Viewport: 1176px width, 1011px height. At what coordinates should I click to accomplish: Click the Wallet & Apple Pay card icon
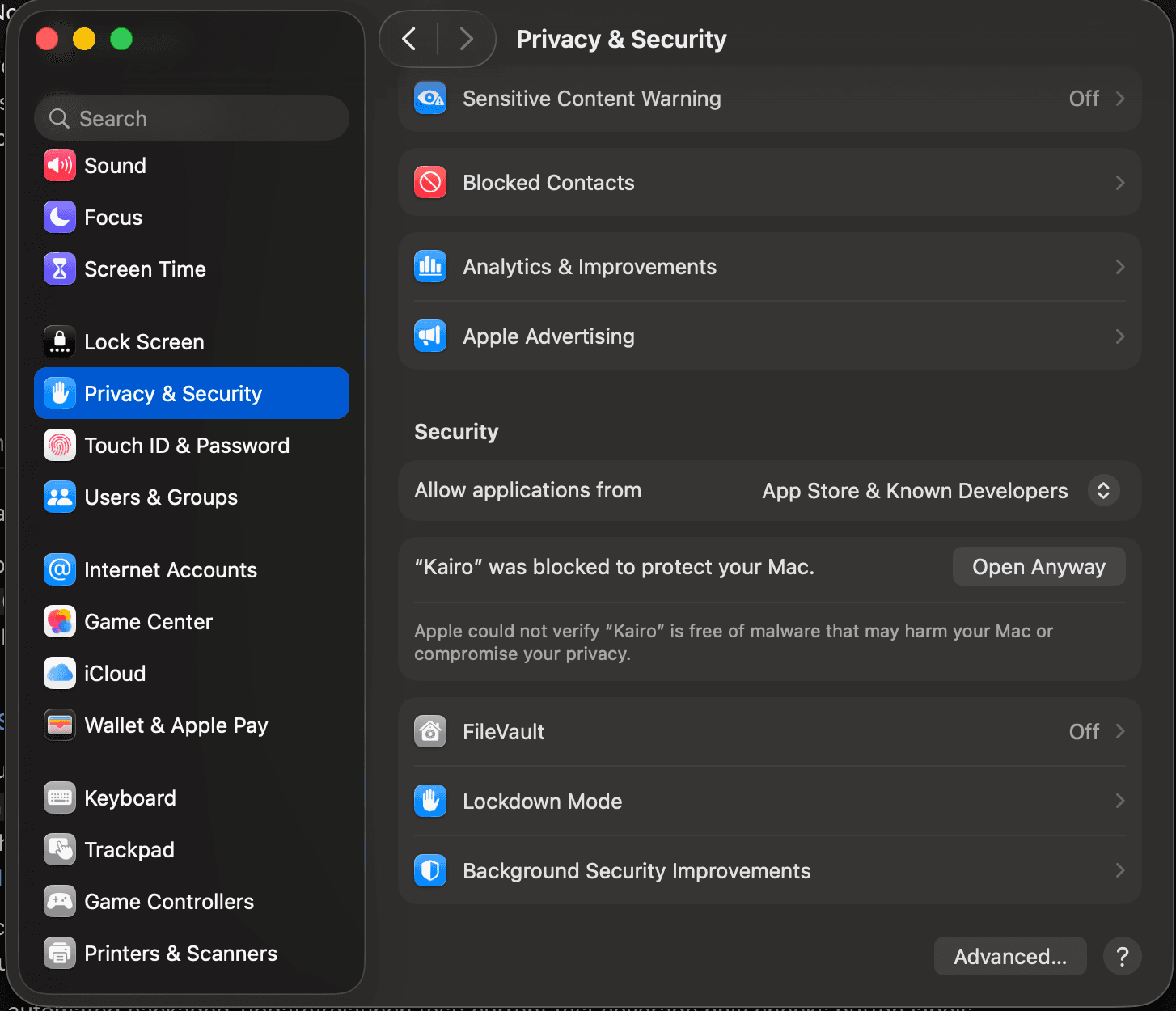(x=60, y=725)
